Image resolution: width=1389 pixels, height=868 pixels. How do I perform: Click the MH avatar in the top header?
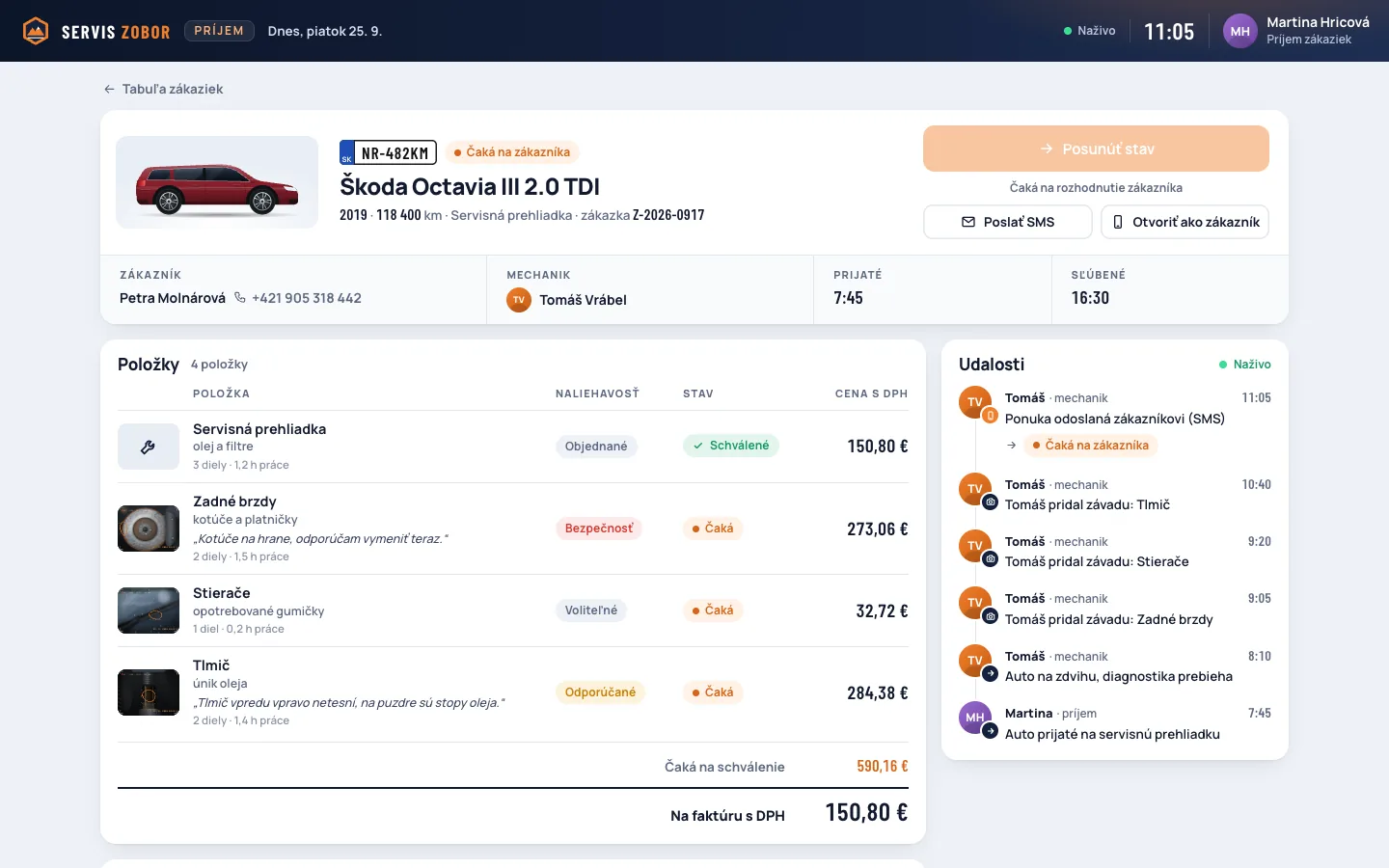tap(1240, 31)
